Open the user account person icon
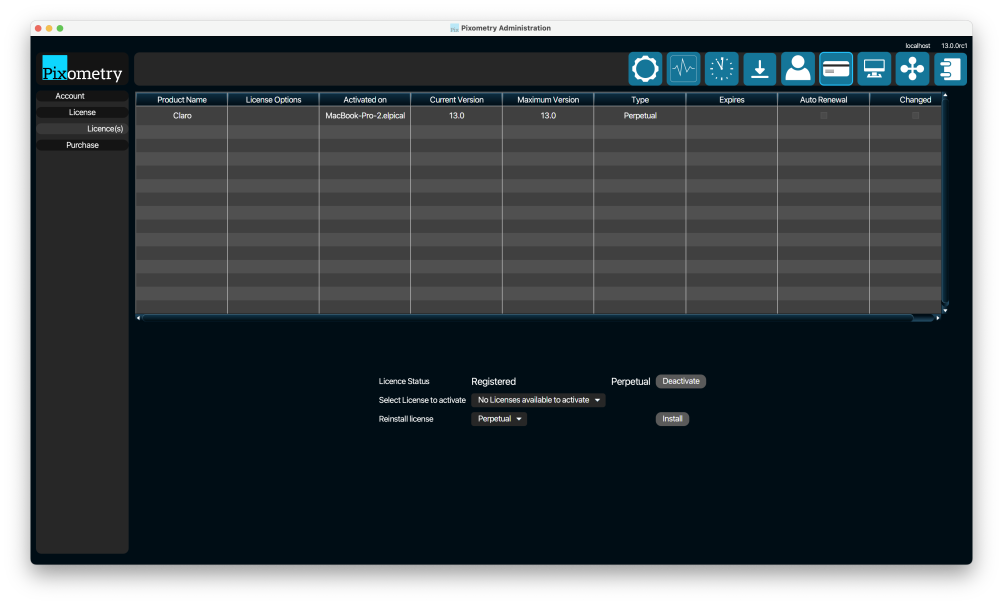The image size is (1003, 605). pyautogui.click(x=798, y=68)
